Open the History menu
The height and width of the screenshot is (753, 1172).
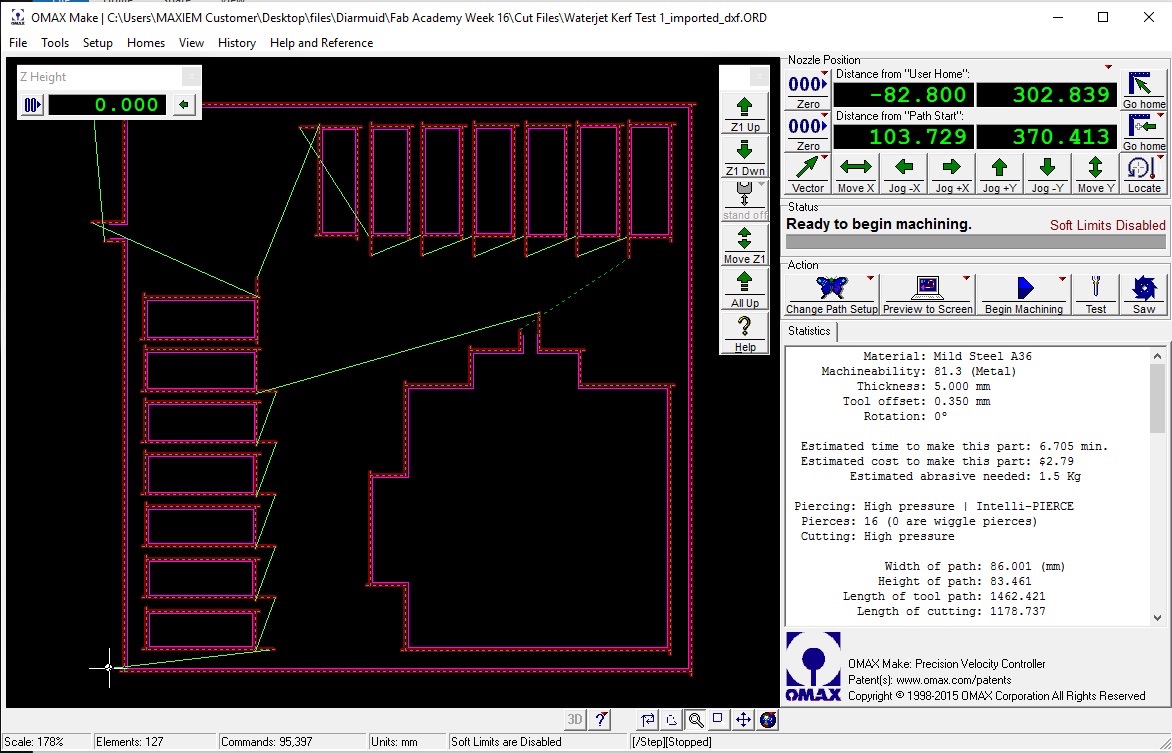pyautogui.click(x=237, y=43)
